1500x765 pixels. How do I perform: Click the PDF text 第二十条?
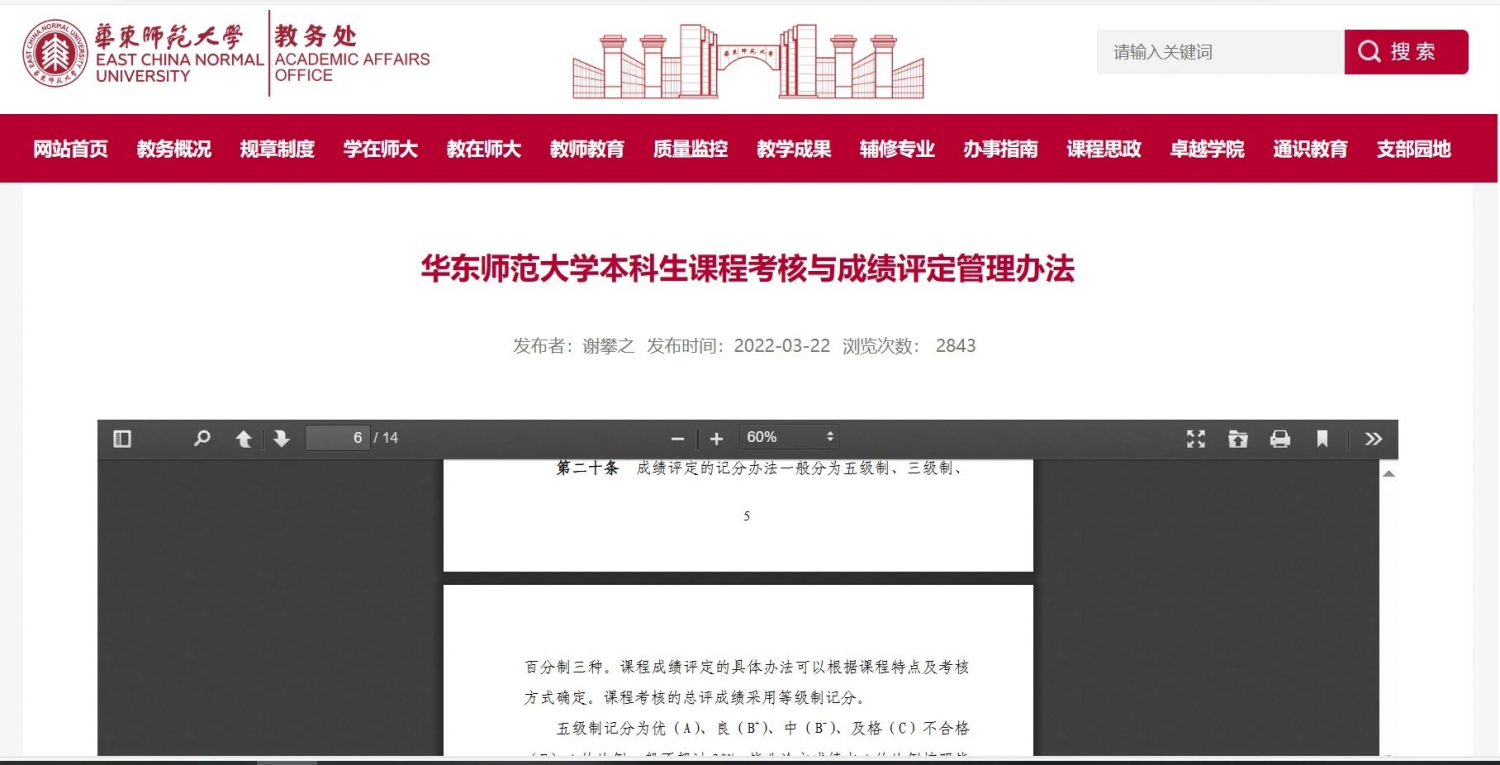tap(588, 468)
